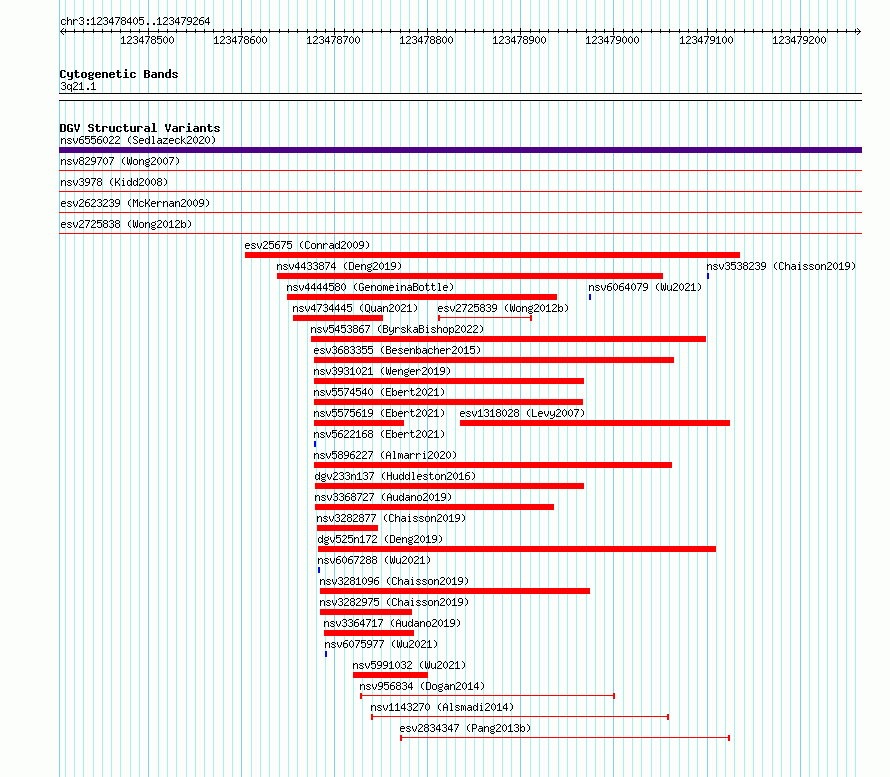Click nsv5991032 (Wu2021) label
The image size is (890, 777).
(409, 665)
